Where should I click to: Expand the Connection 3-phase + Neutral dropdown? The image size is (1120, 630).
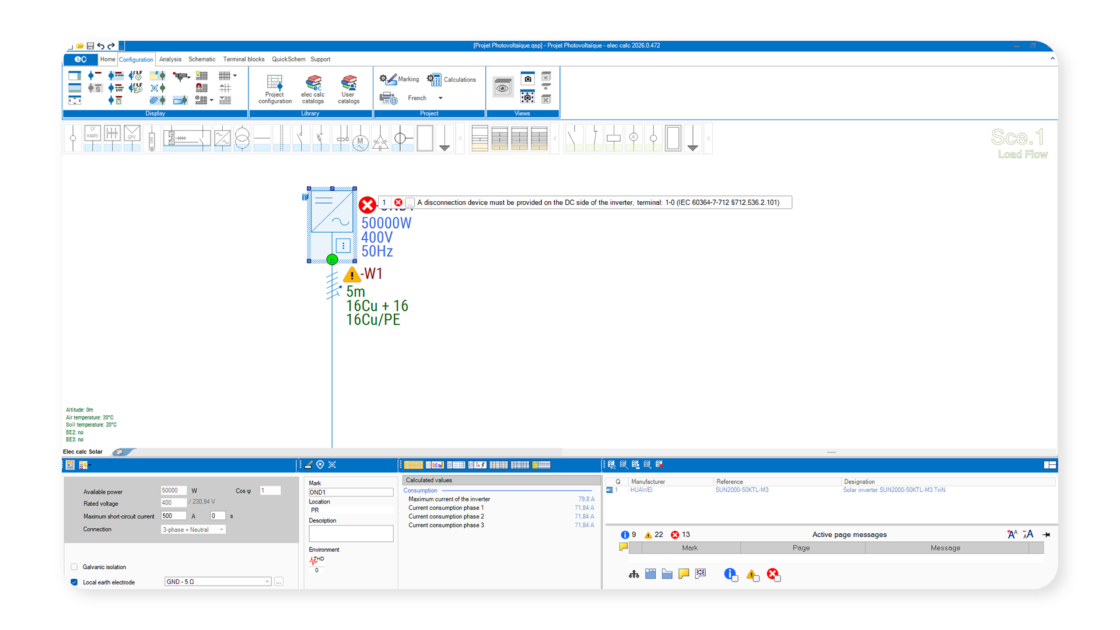[221, 529]
